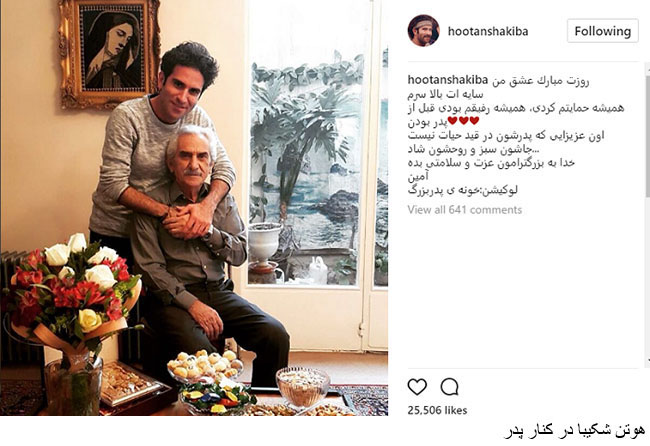
Task: Click the Persian caption first line
Action: (x=541, y=81)
